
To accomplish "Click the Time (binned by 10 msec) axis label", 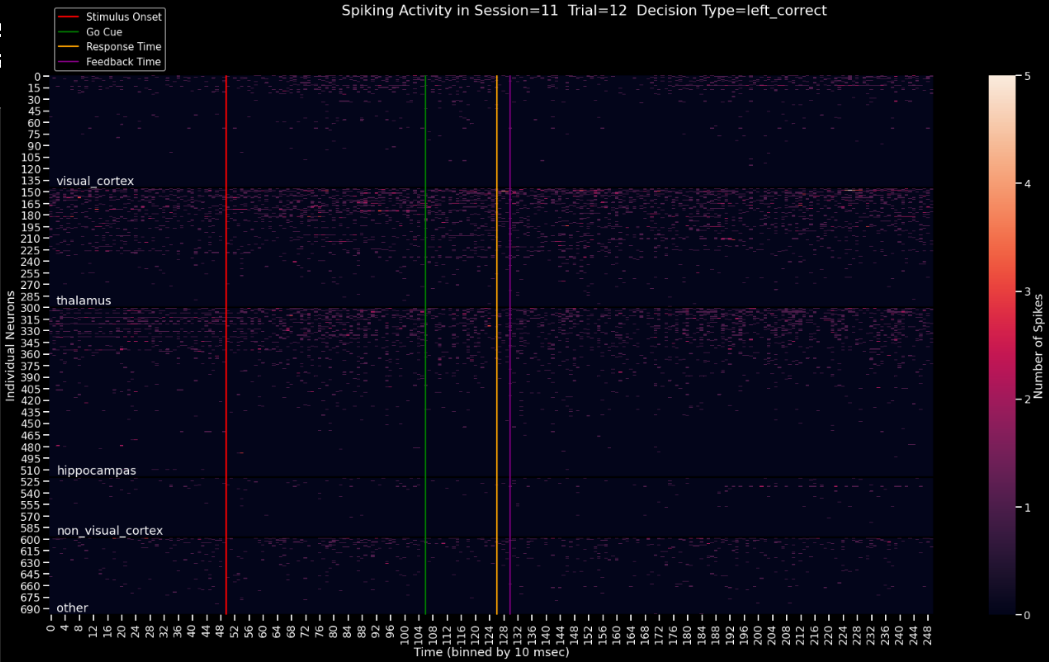I will [491, 652].
